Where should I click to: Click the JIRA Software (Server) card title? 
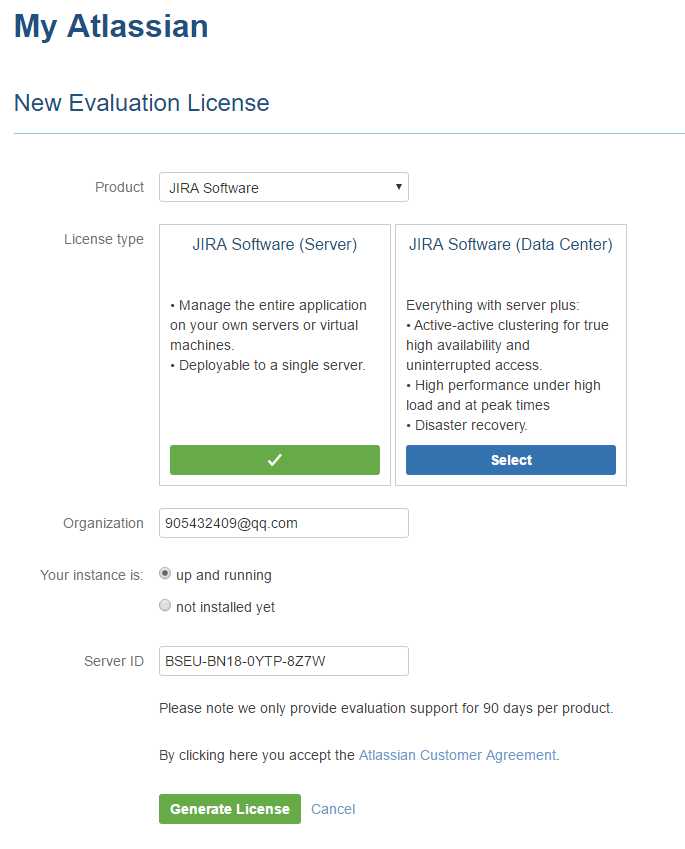click(x=275, y=244)
